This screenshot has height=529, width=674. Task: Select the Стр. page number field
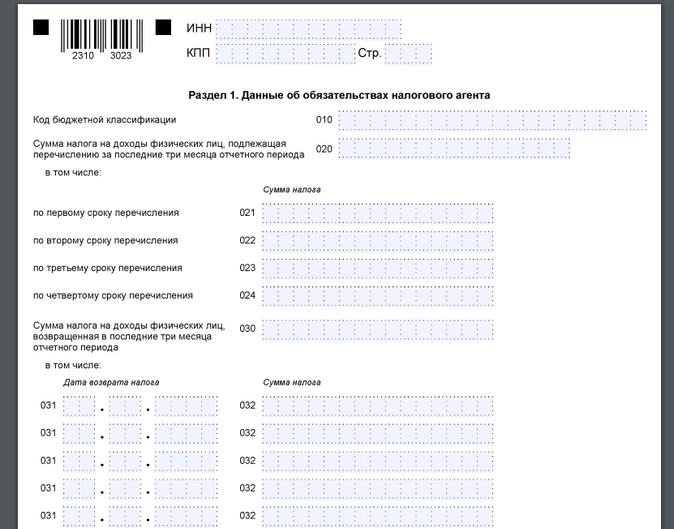point(408,53)
